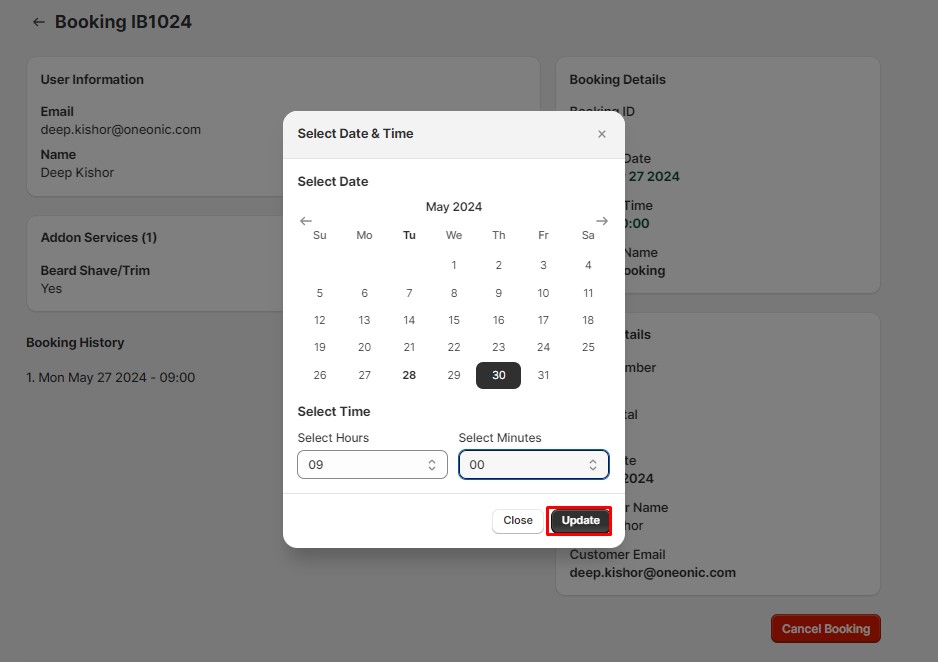Pick May 19 in the date grid

click(320, 348)
